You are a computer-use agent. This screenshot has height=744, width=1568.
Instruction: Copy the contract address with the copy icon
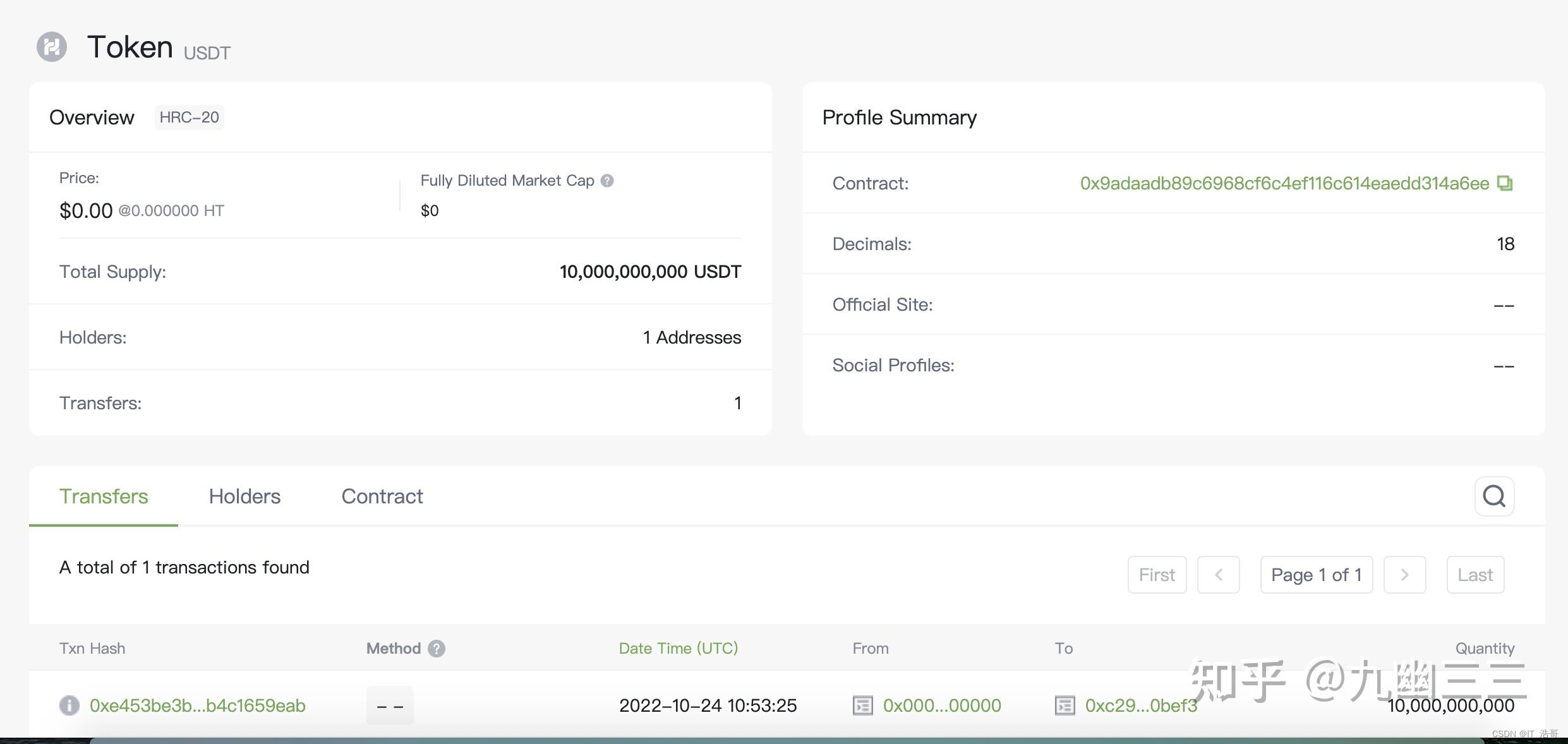tap(1505, 183)
